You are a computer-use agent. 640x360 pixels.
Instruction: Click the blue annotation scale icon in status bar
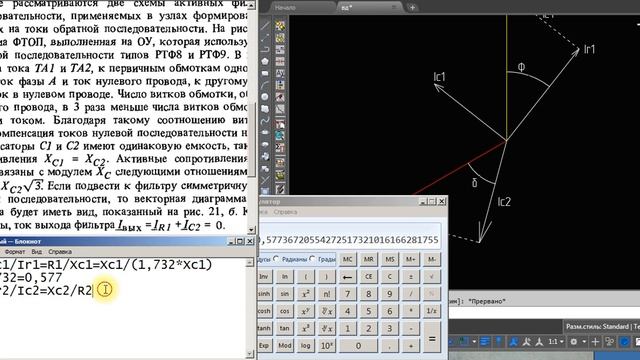click(x=513, y=342)
